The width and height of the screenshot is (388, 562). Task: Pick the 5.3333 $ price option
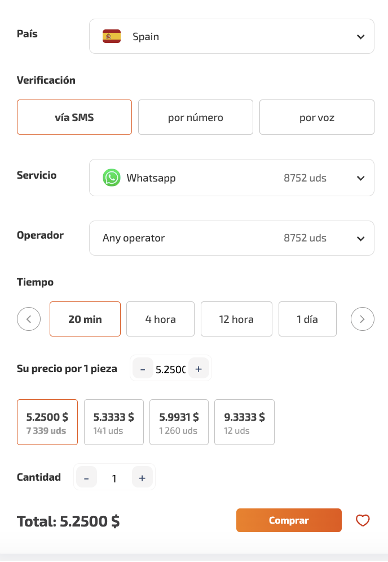(x=114, y=422)
